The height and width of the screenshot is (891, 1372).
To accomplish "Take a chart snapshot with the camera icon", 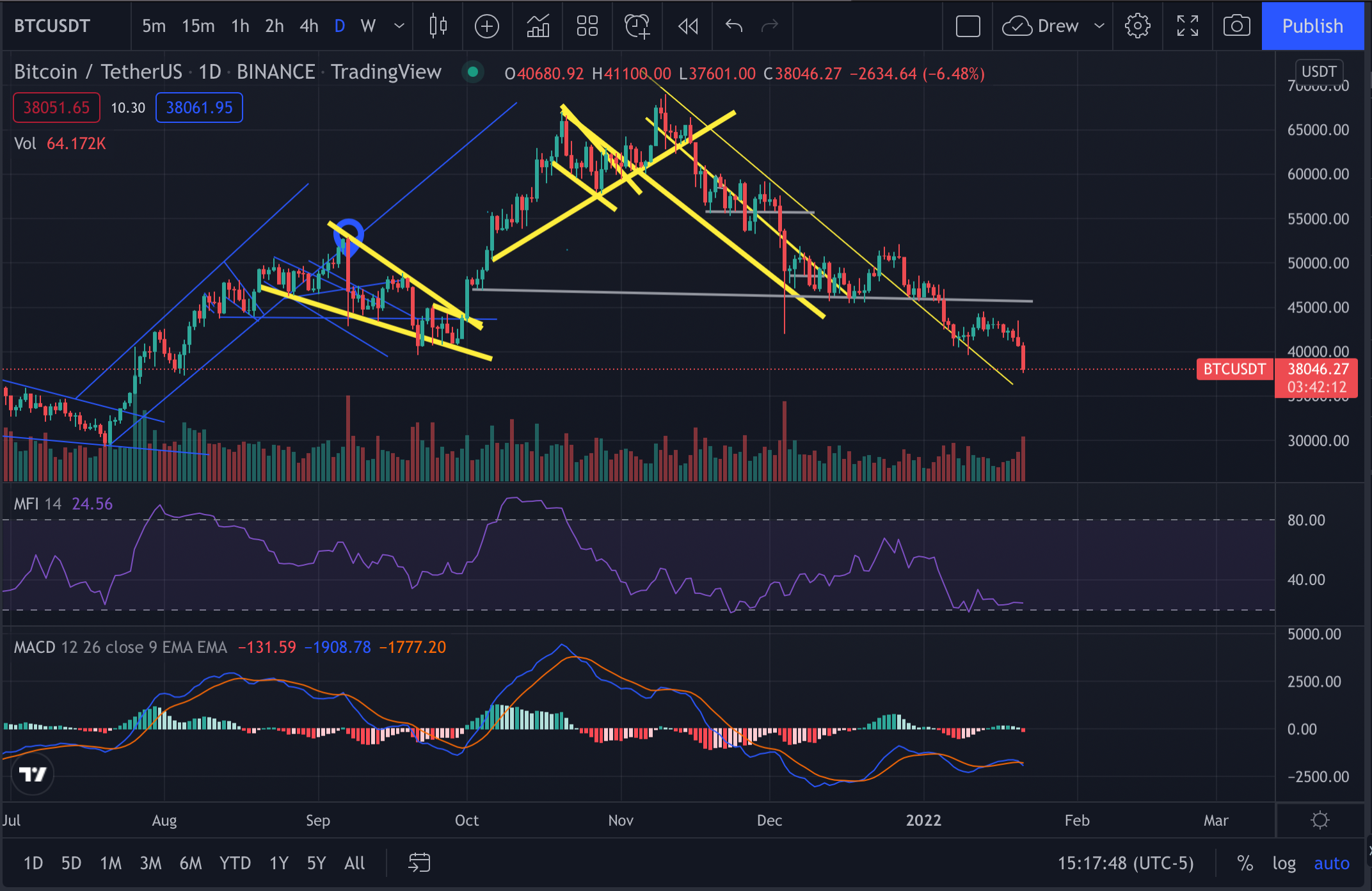I will [x=1236, y=26].
